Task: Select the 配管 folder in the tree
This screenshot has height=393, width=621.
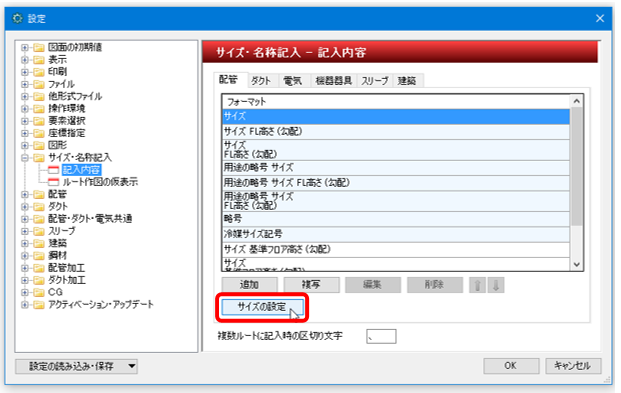Action: 57,195
